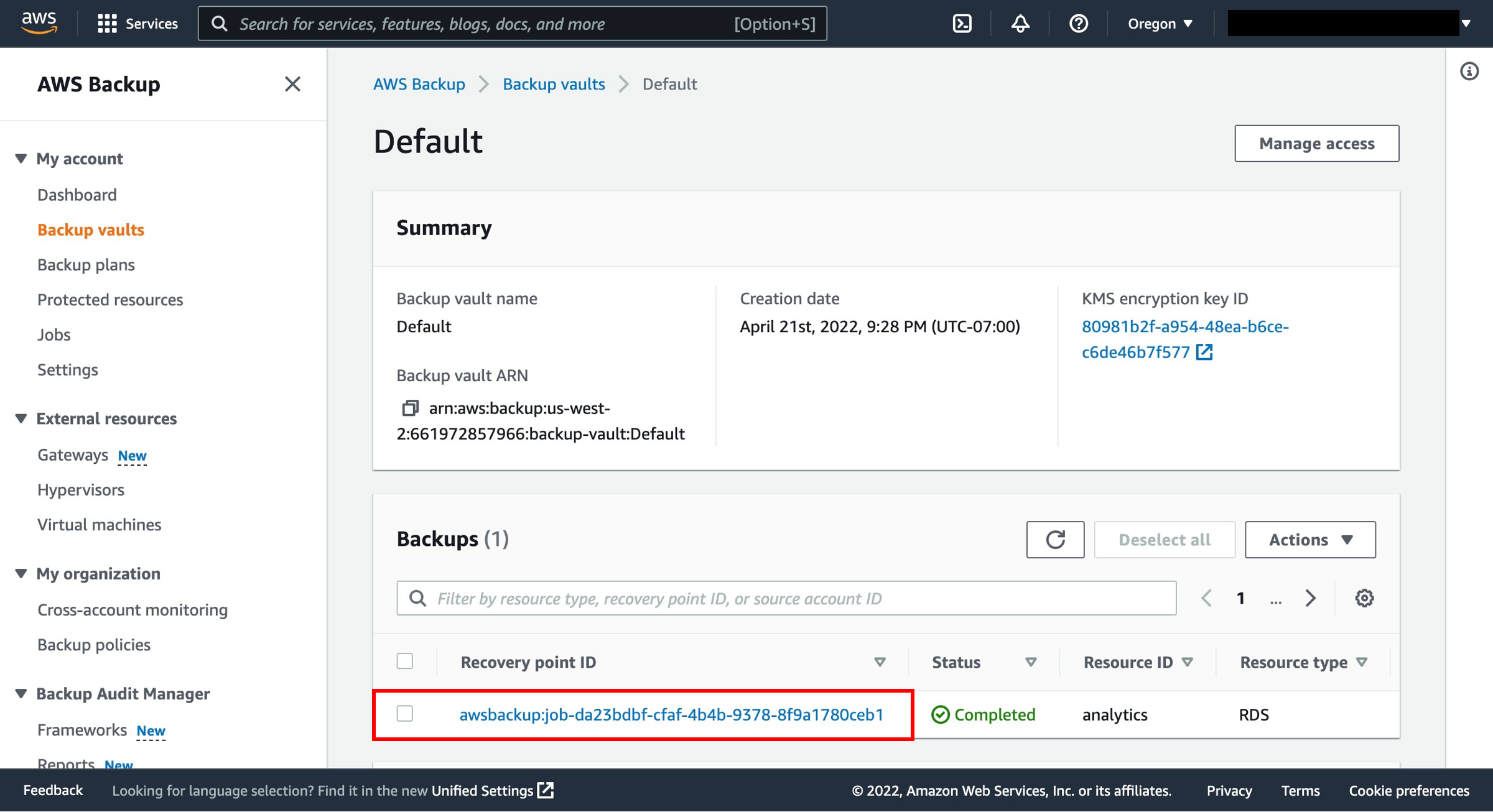Open backups table preferences gear
Image resolution: width=1493 pixels, height=812 pixels.
click(x=1364, y=598)
